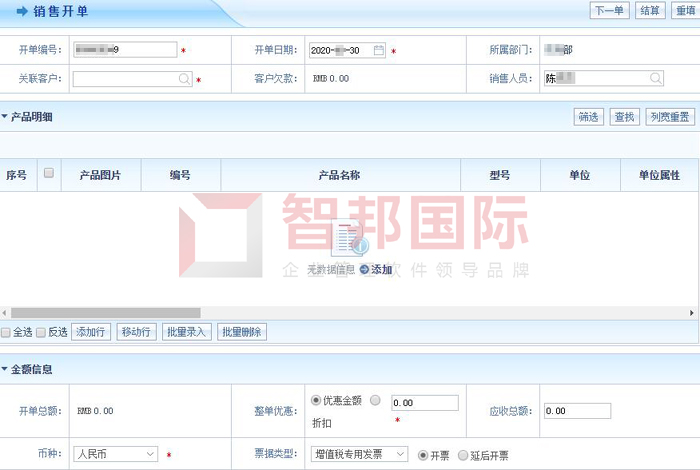Screen dimensions: 700x470
Task: Click the 单位属性 column header
Action: [659, 175]
